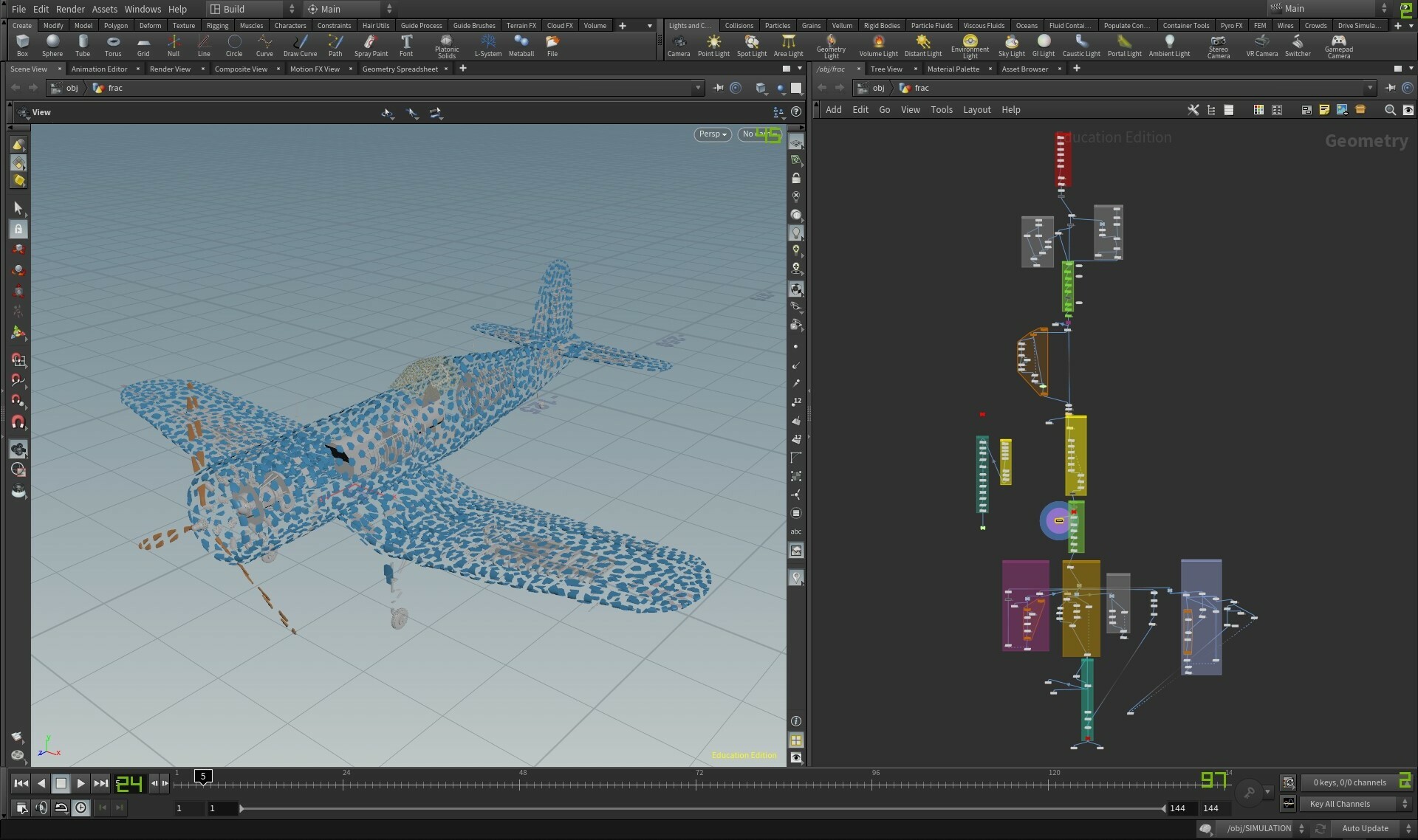The width and height of the screenshot is (1418, 840).
Task: Switch to the Geometry Spreadsheet tab
Action: click(400, 69)
